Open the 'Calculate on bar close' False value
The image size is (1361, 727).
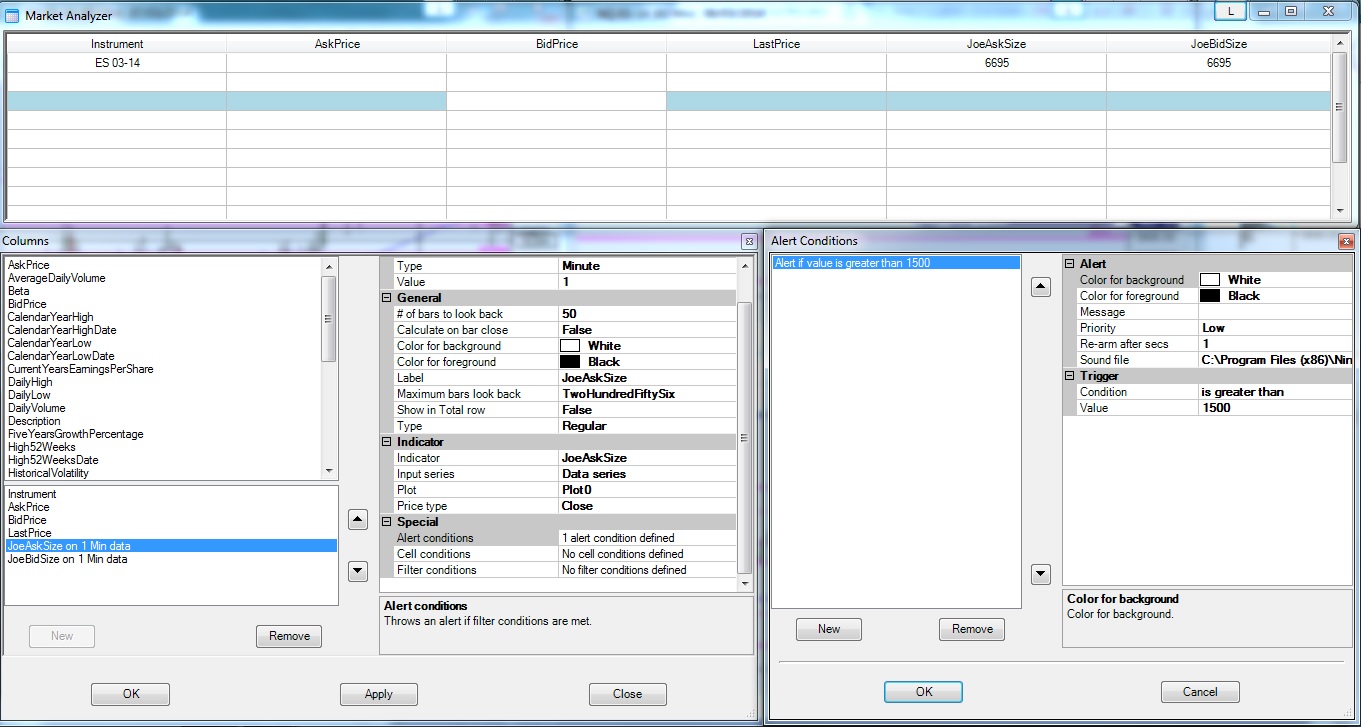point(647,330)
